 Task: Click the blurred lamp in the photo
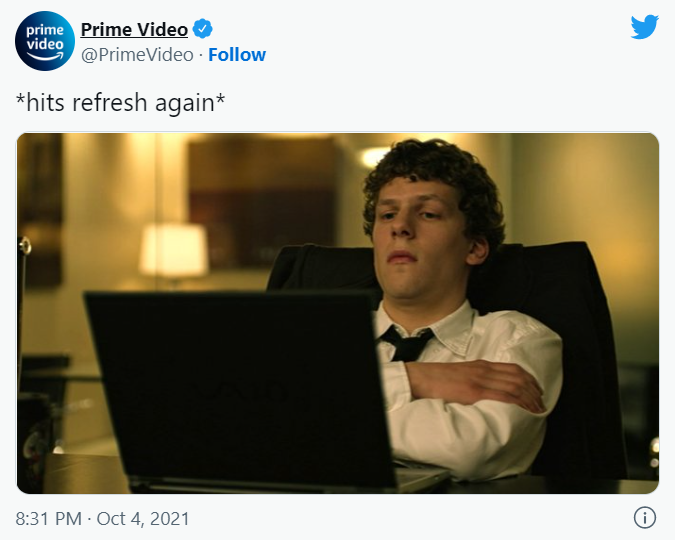[x=173, y=250]
